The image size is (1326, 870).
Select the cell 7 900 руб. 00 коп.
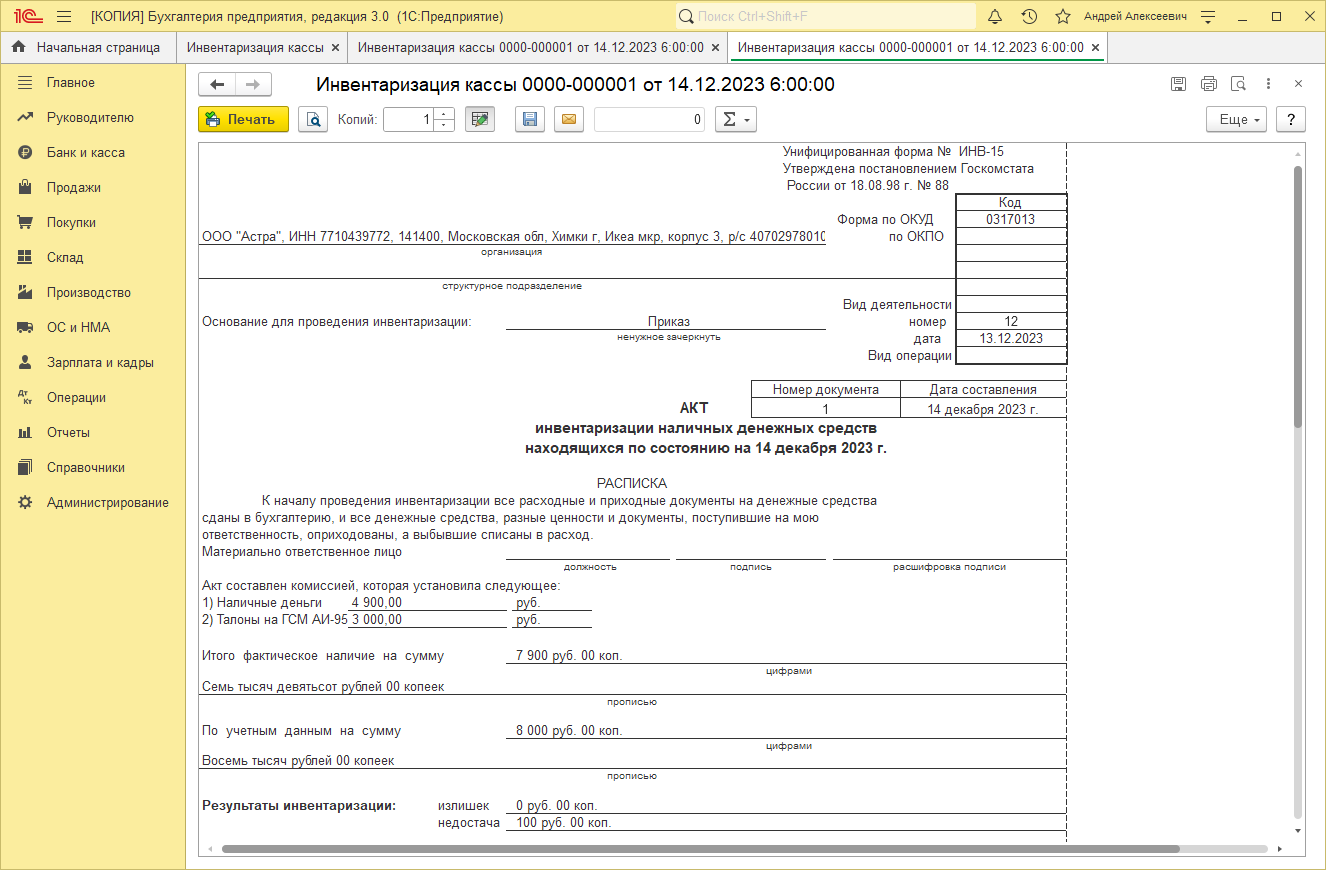786,656
